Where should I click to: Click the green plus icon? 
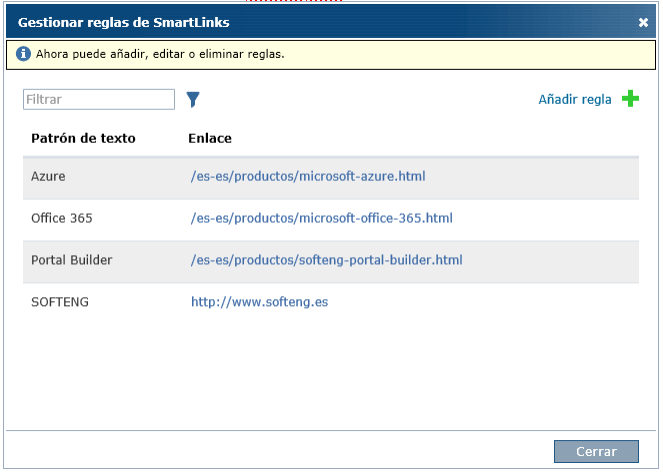click(x=630, y=99)
